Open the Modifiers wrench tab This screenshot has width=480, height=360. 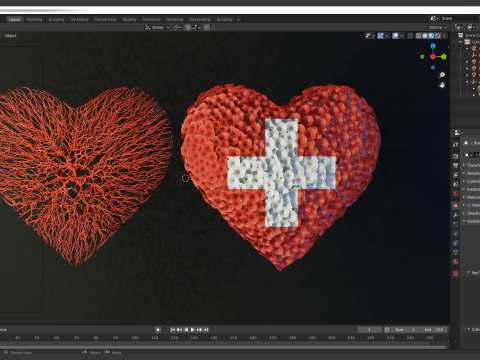[x=456, y=215]
